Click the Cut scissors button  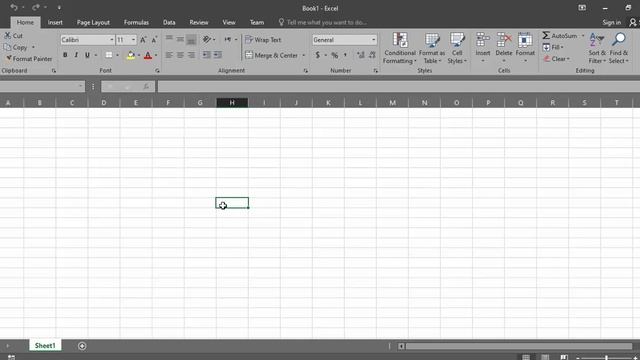(x=13, y=36)
